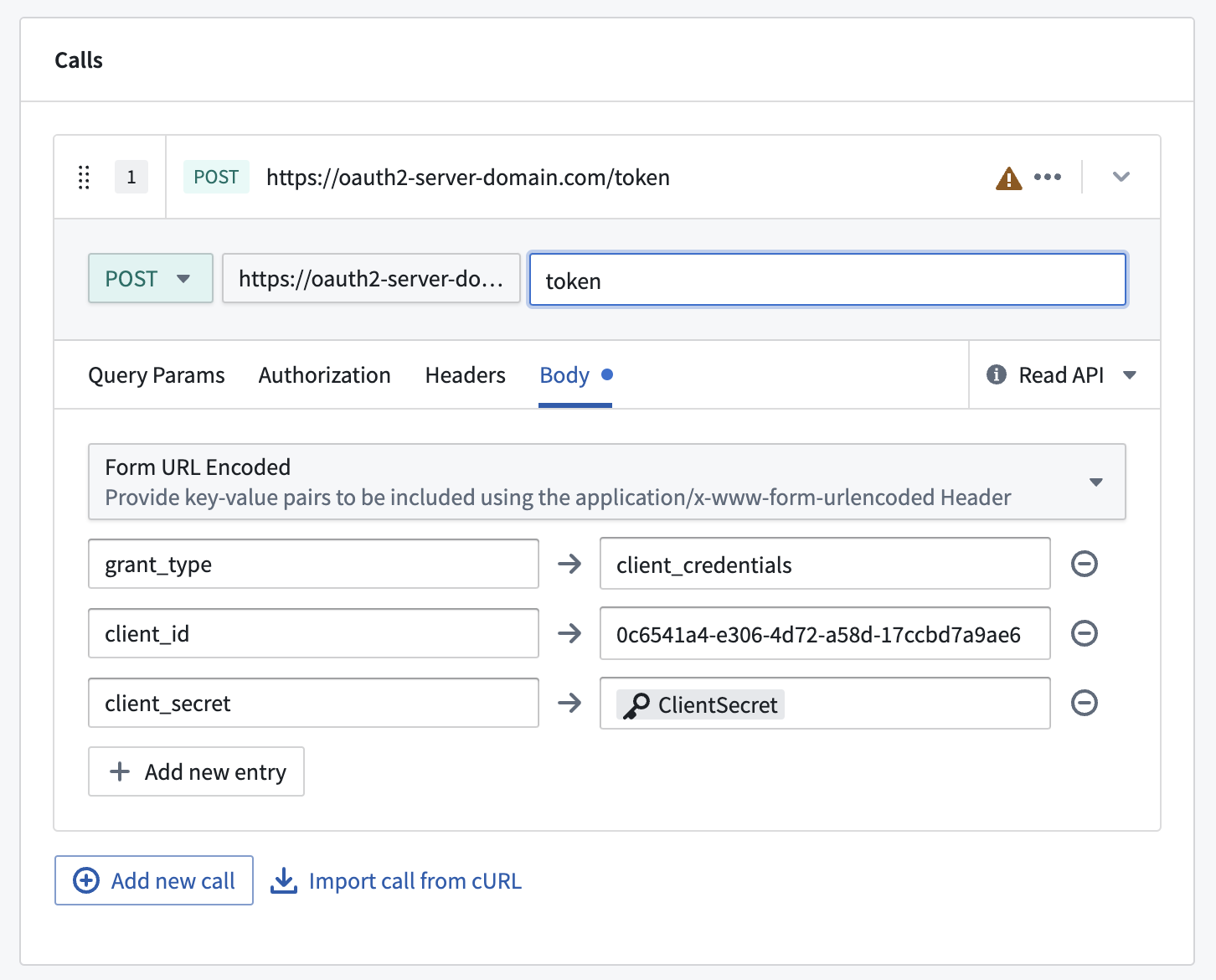Select the Body tab

tap(575, 375)
